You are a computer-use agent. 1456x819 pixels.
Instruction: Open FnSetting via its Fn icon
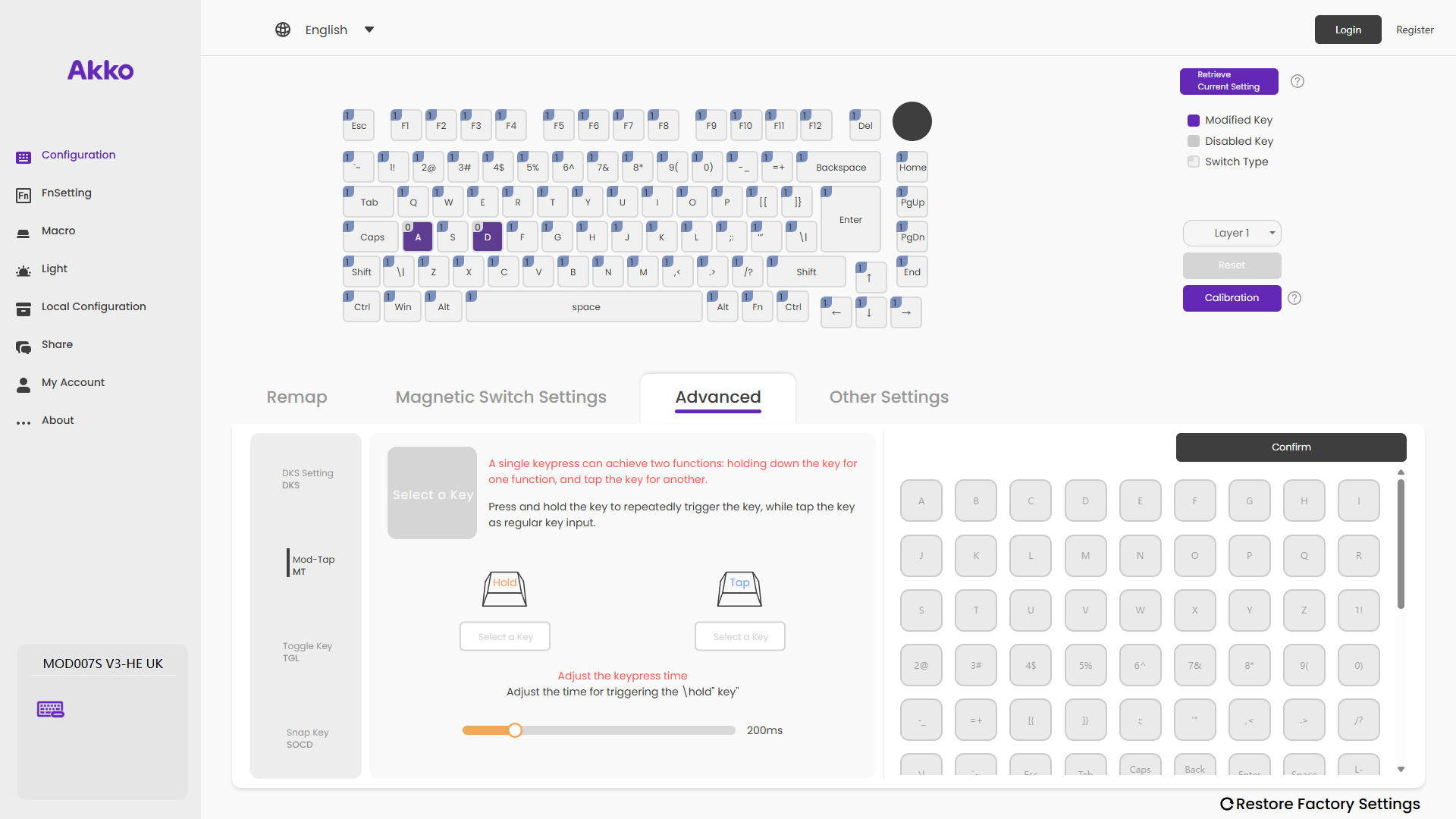[x=24, y=196]
